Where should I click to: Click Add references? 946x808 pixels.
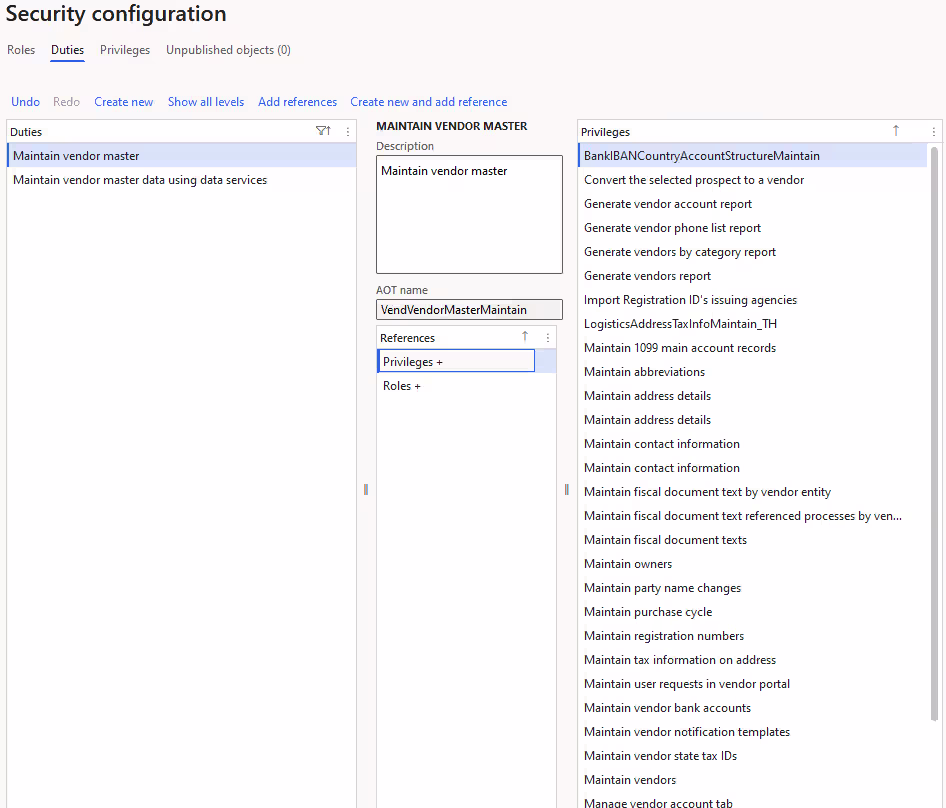pos(297,102)
